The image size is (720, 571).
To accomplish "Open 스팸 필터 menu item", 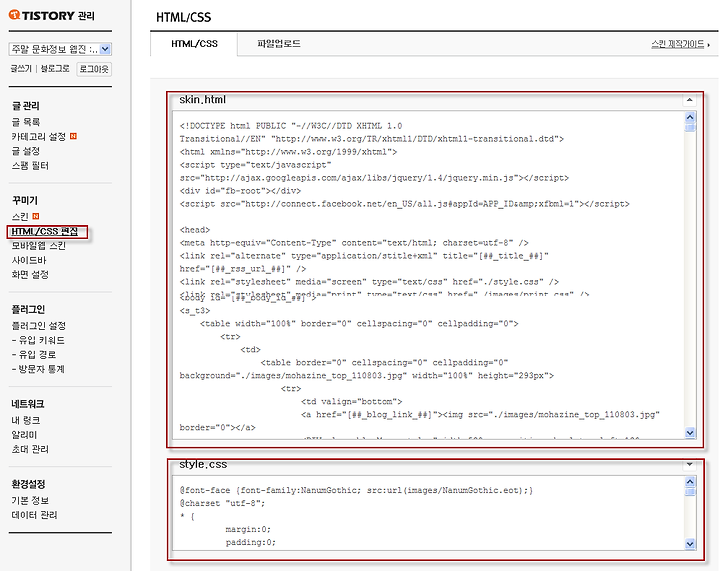I will coord(30,166).
